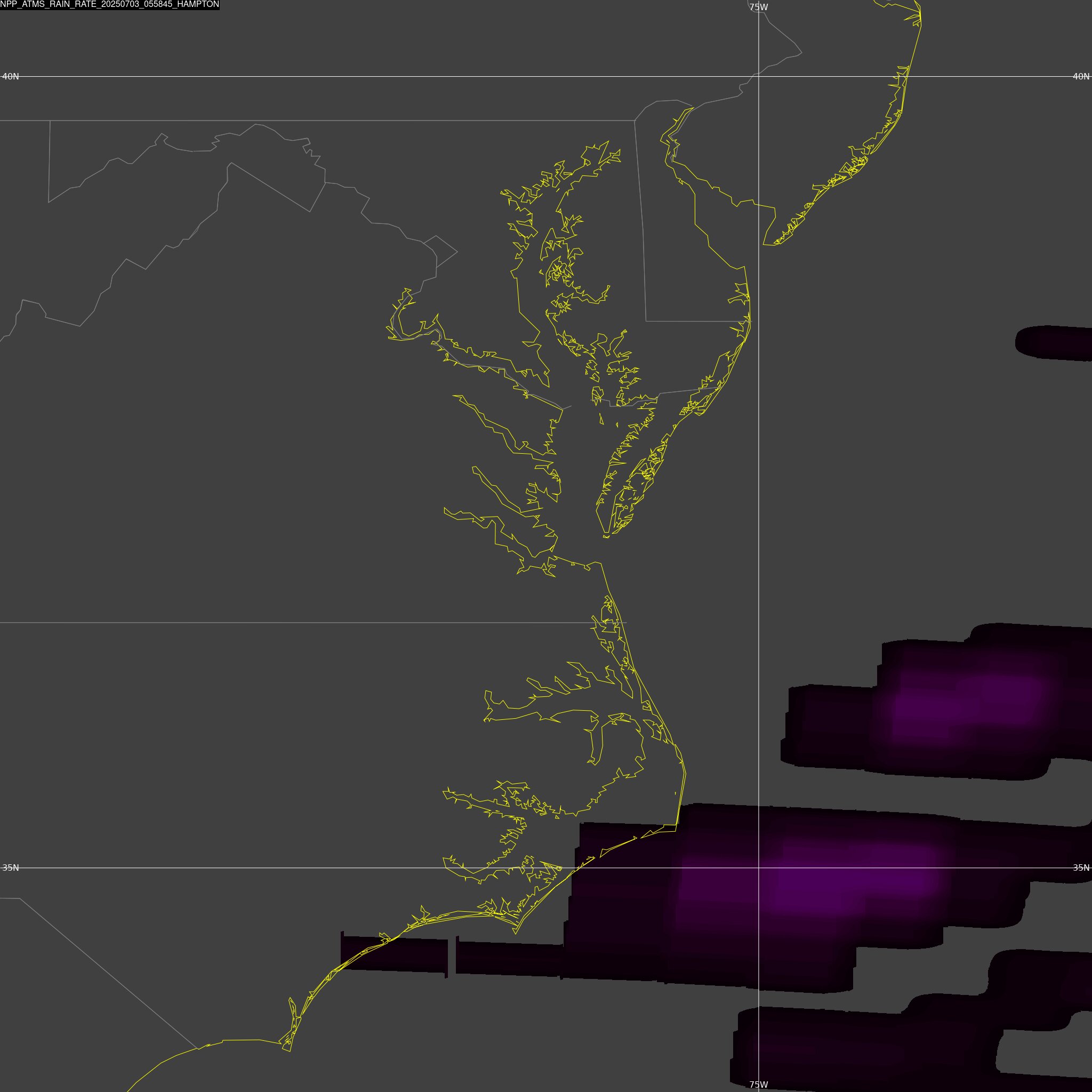
Task: Click the left 40N latitude label
Action: tap(11, 76)
